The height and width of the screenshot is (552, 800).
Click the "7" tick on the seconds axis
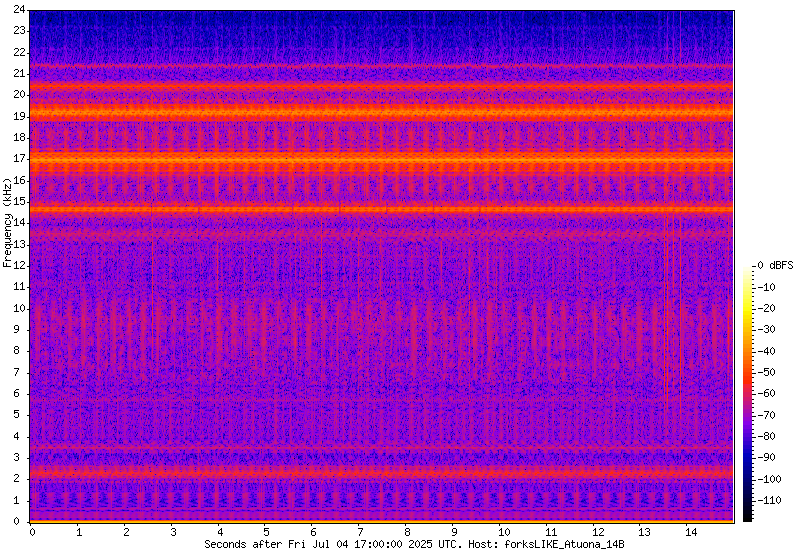click(x=360, y=533)
